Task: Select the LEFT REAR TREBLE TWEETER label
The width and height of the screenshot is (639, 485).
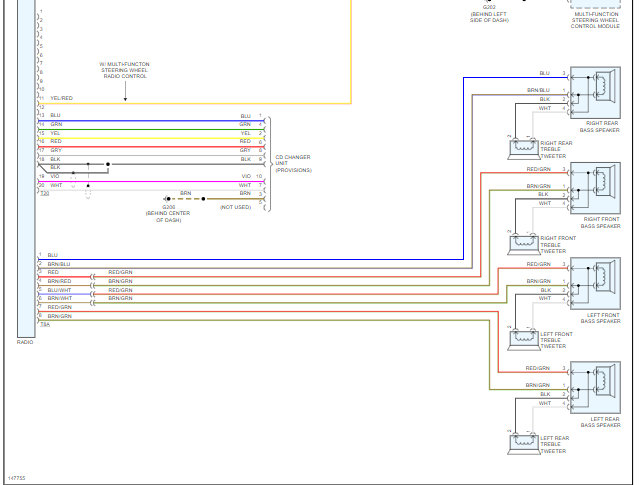Action: click(555, 444)
